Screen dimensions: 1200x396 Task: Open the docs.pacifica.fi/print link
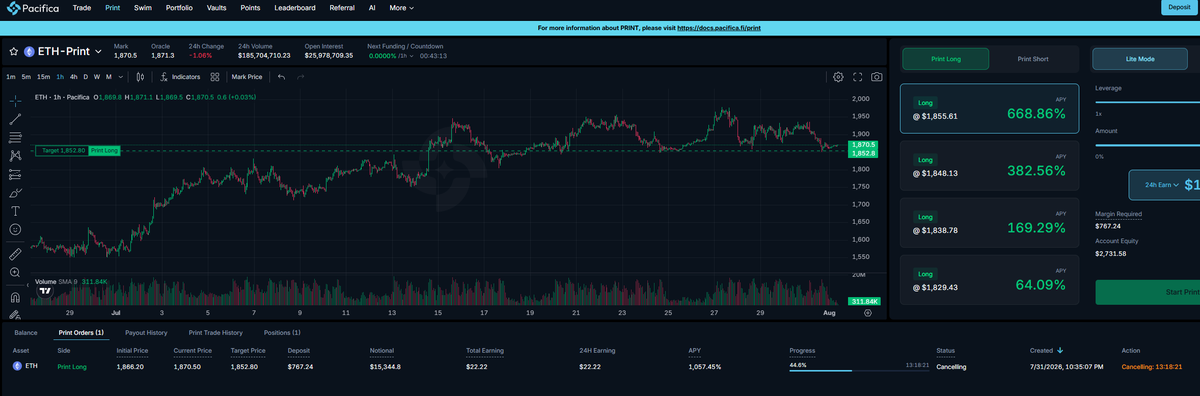click(x=719, y=28)
